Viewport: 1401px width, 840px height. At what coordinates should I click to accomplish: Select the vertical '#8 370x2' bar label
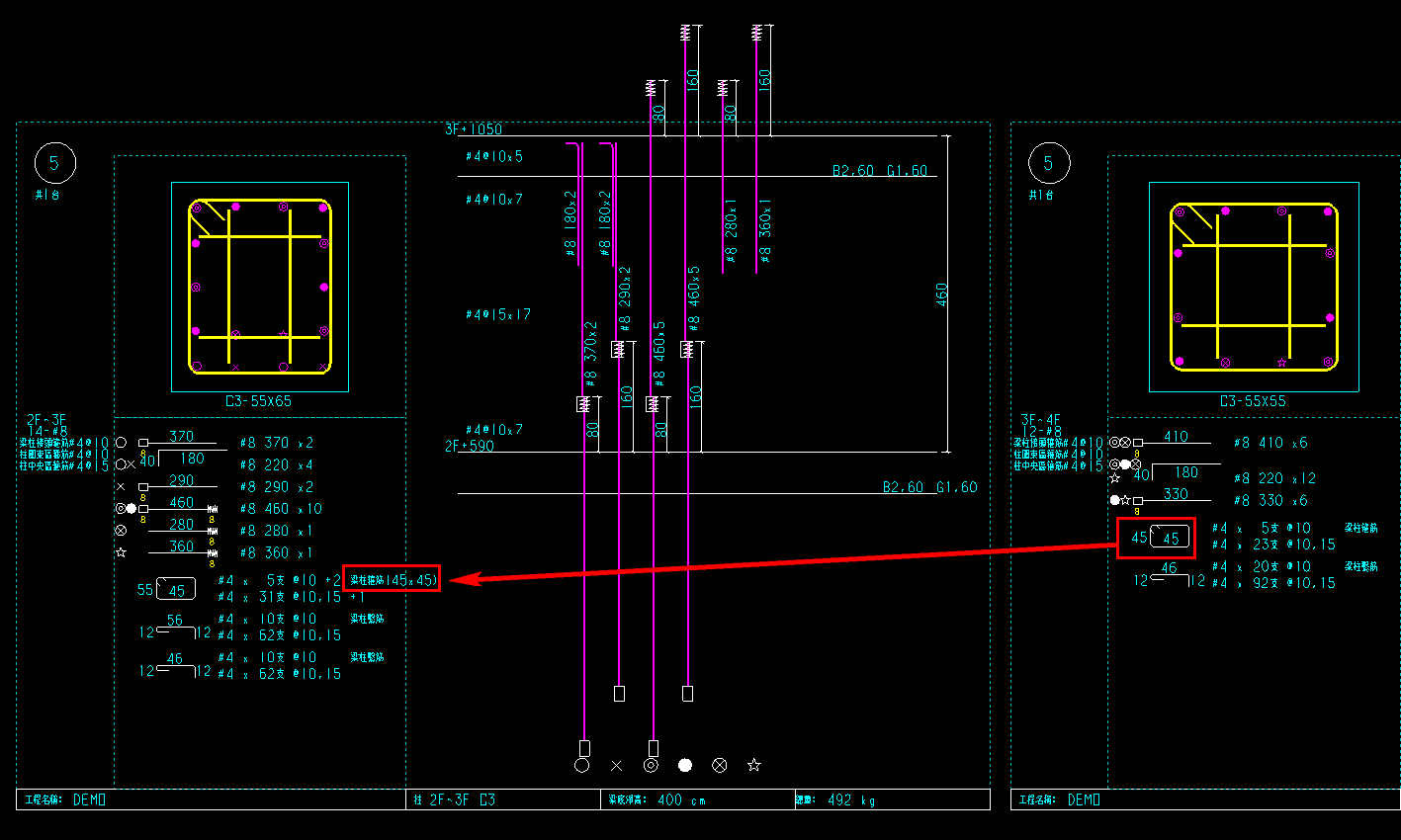click(591, 354)
